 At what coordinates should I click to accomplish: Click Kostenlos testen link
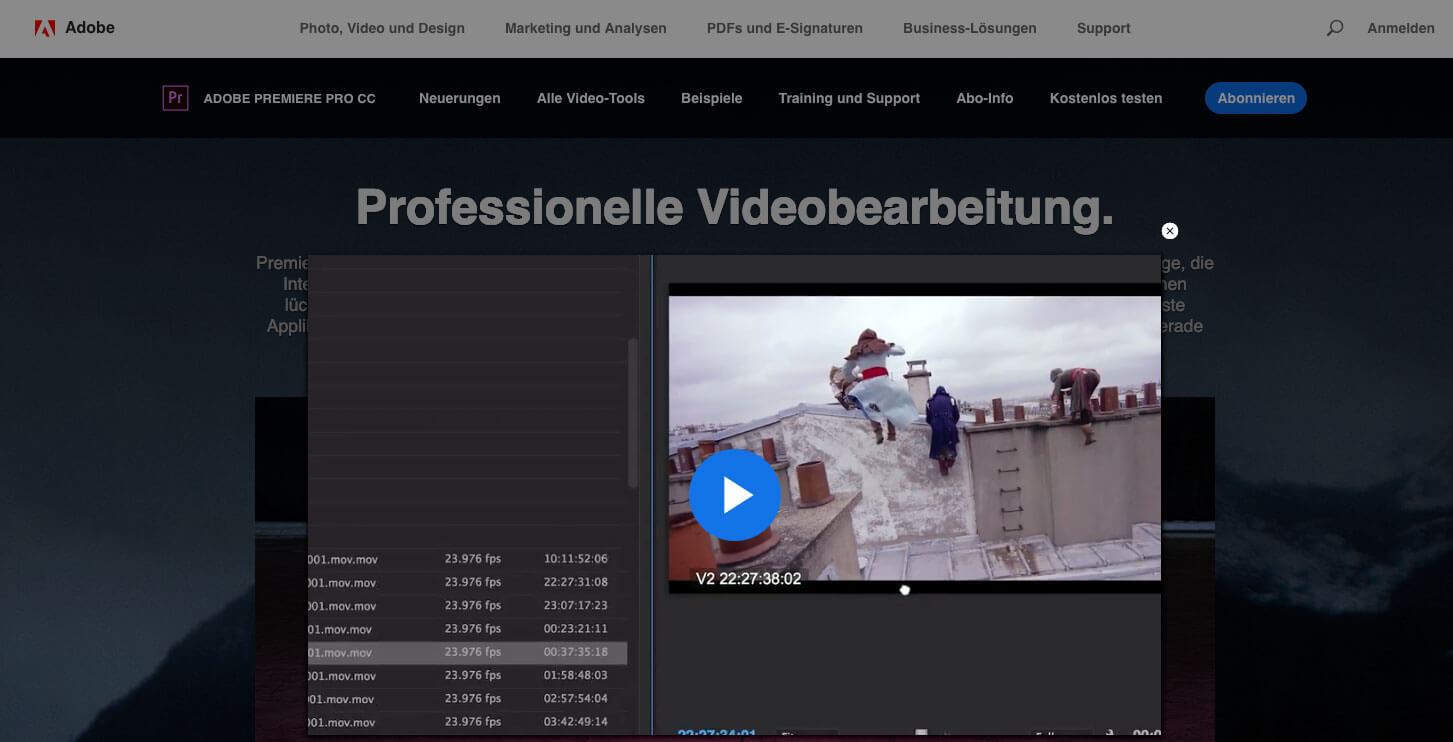tap(1105, 98)
